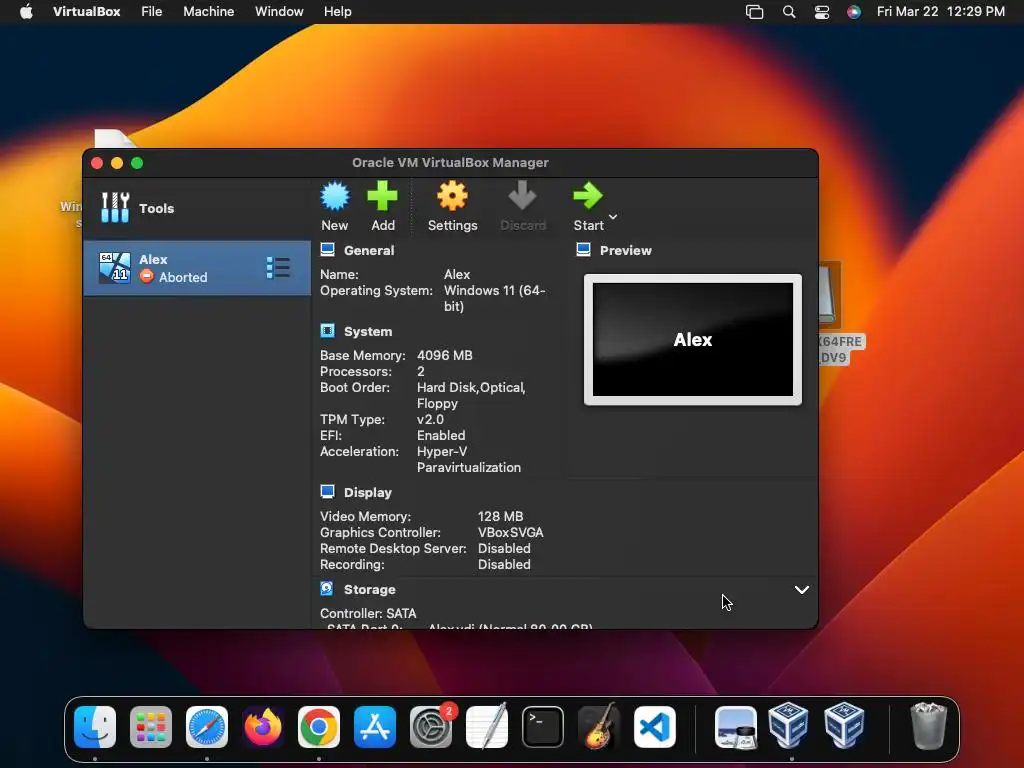
Task: Click the Storage disk icon
Action: pos(327,588)
